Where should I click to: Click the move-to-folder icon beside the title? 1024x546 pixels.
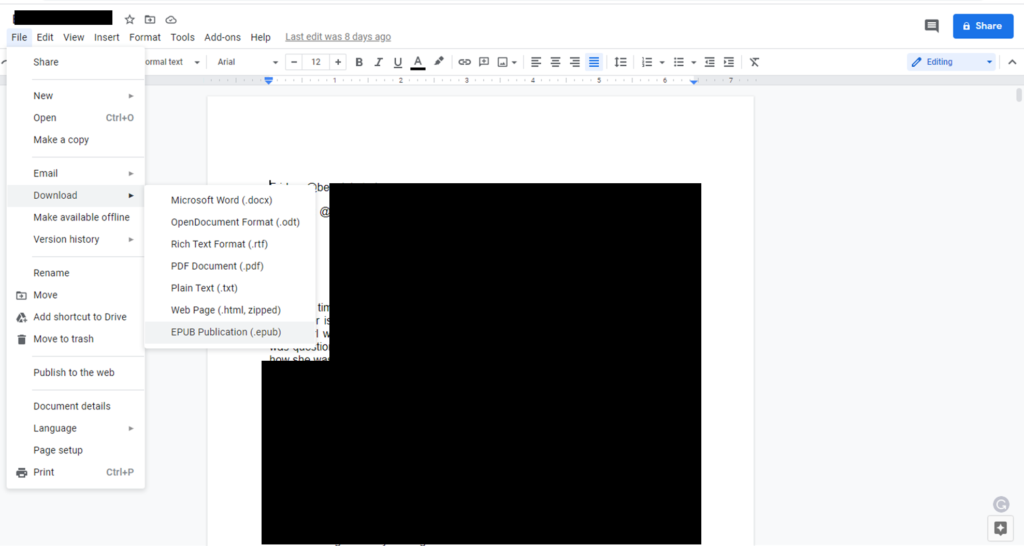(x=150, y=20)
